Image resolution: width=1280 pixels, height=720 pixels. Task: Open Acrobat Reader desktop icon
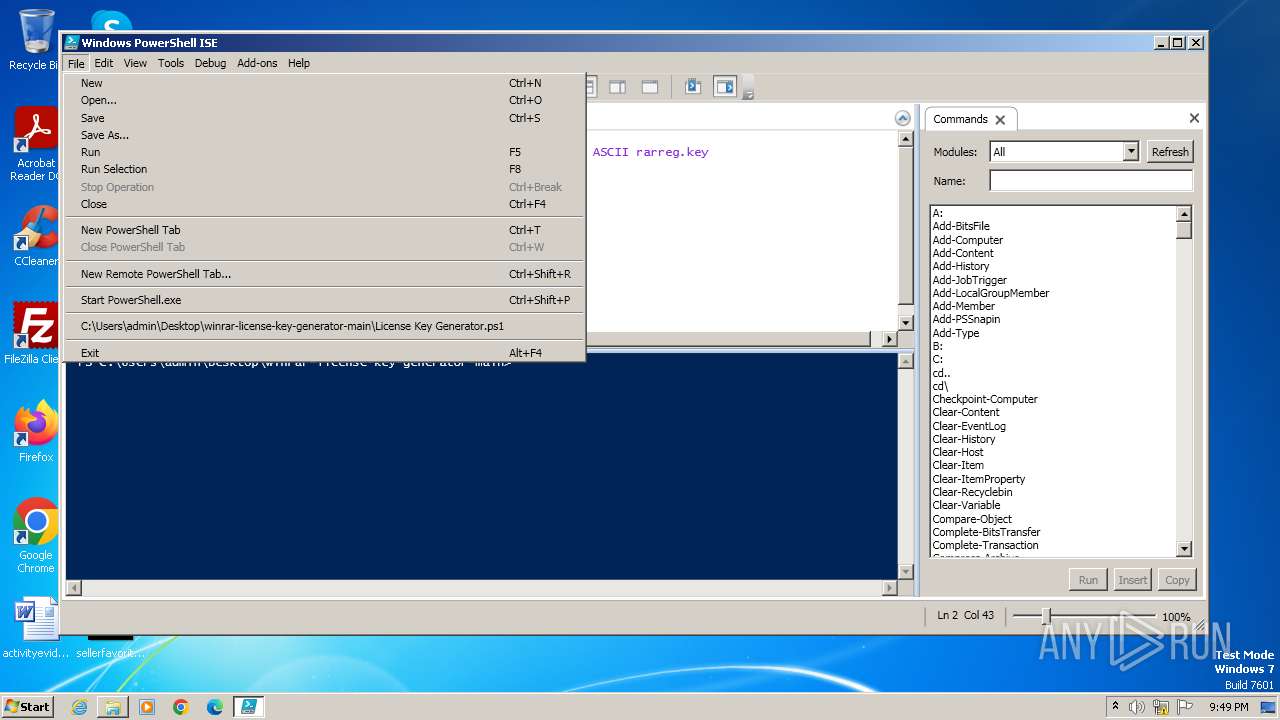pyautogui.click(x=35, y=145)
